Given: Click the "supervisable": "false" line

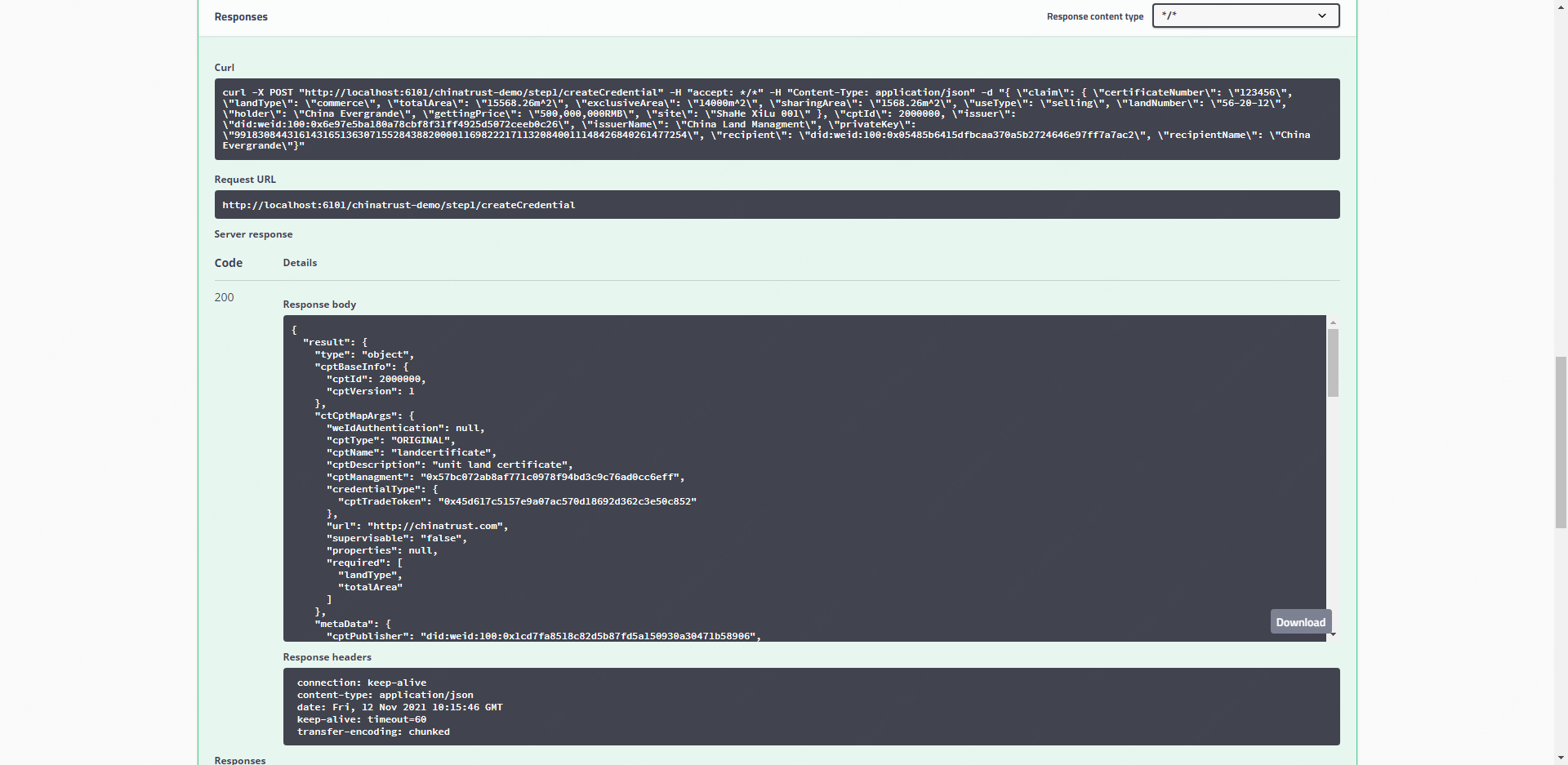Looking at the screenshot, I should (396, 538).
